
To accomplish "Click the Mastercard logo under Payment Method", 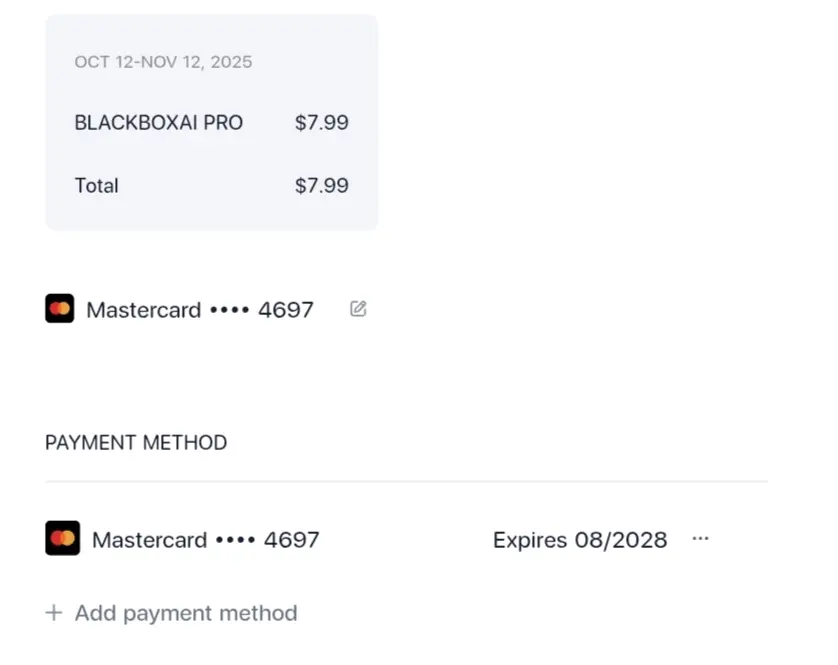I will click(x=63, y=538).
